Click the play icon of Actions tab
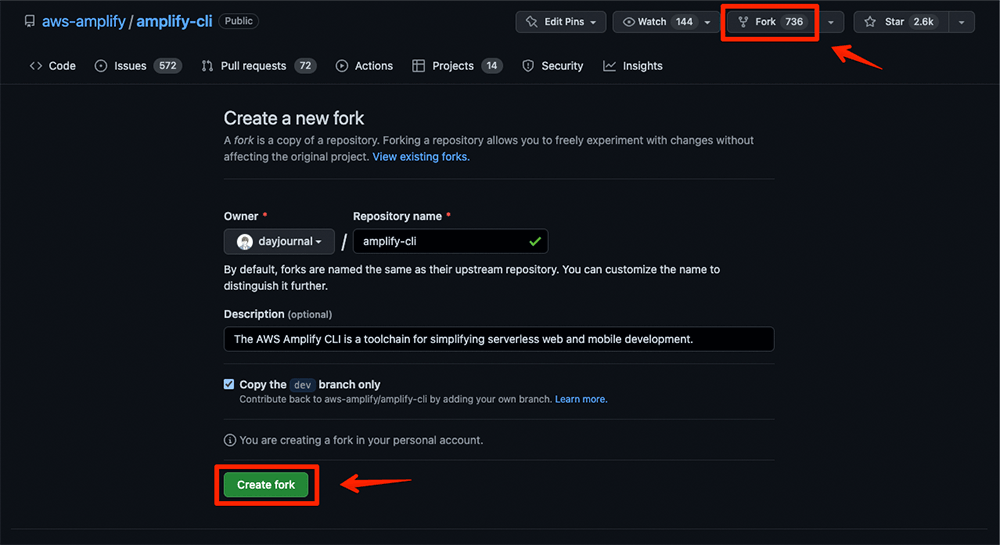Viewport: 1000px width, 545px height. [x=342, y=66]
